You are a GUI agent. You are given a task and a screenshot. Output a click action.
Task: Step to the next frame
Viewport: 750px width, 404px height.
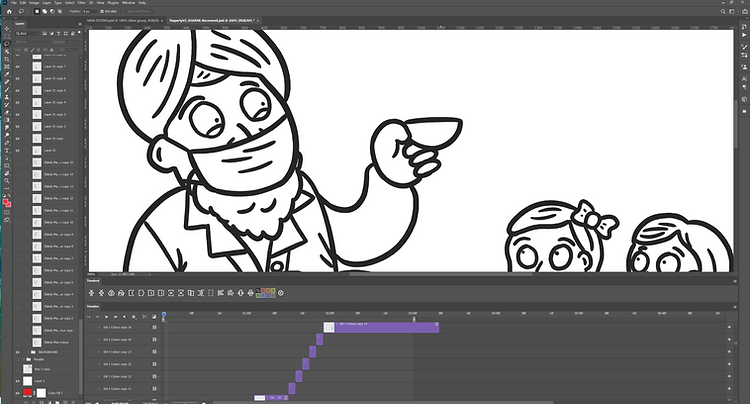pyautogui.click(x=115, y=317)
